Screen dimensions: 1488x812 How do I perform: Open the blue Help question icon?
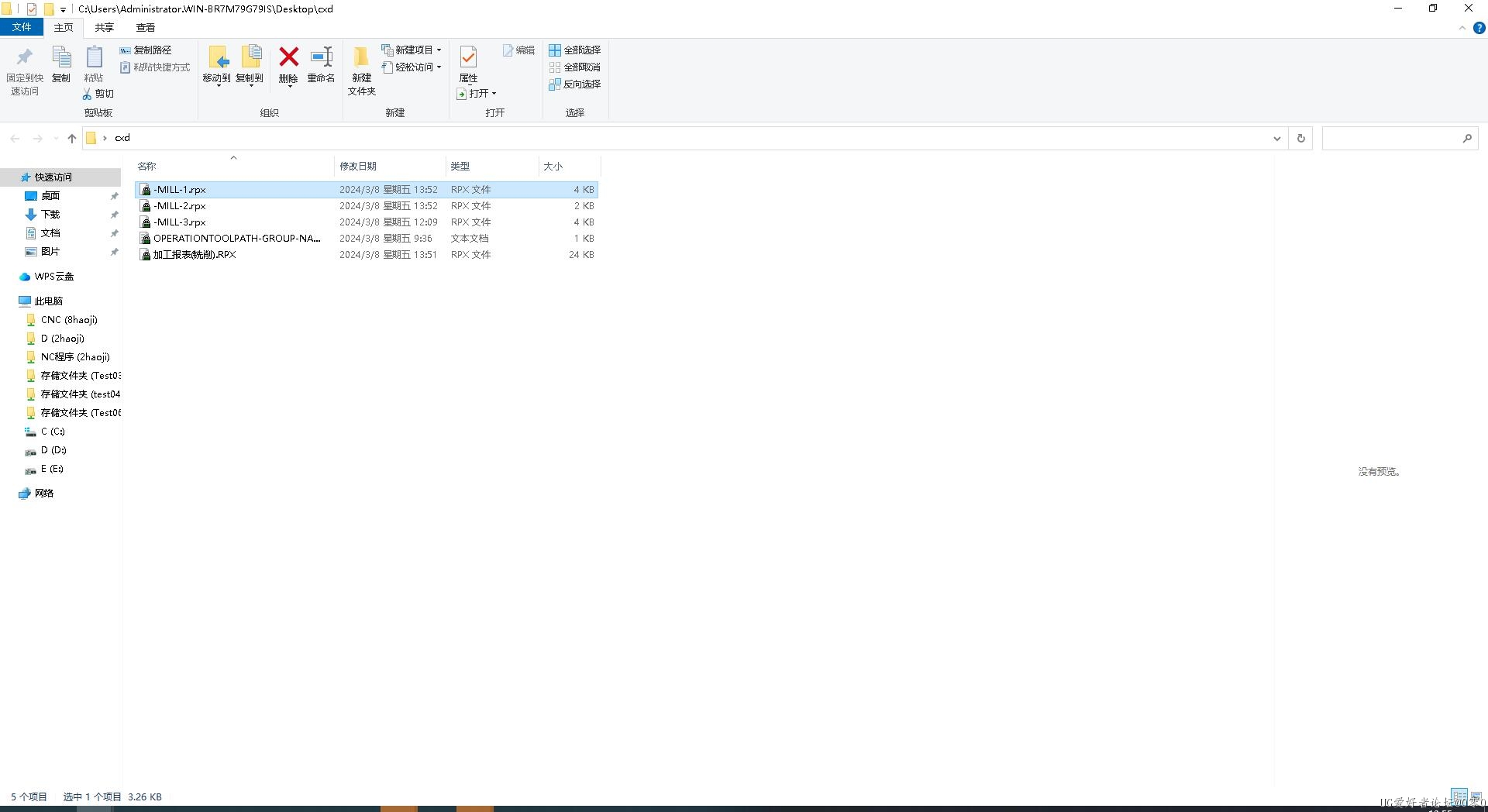(1479, 28)
